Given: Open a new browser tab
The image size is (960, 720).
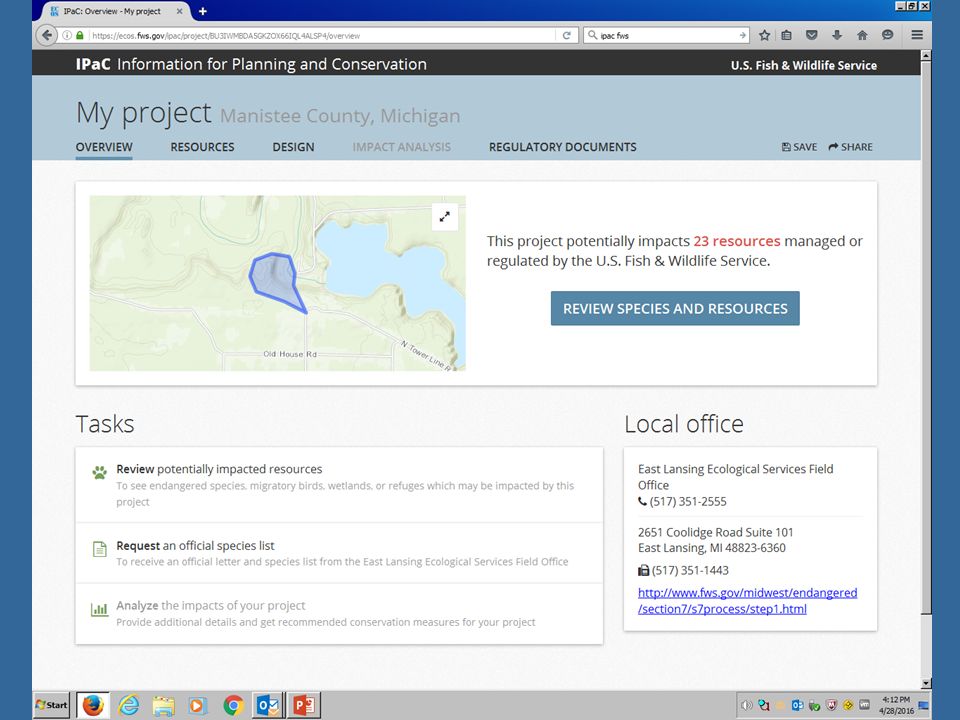Looking at the screenshot, I should (x=203, y=11).
